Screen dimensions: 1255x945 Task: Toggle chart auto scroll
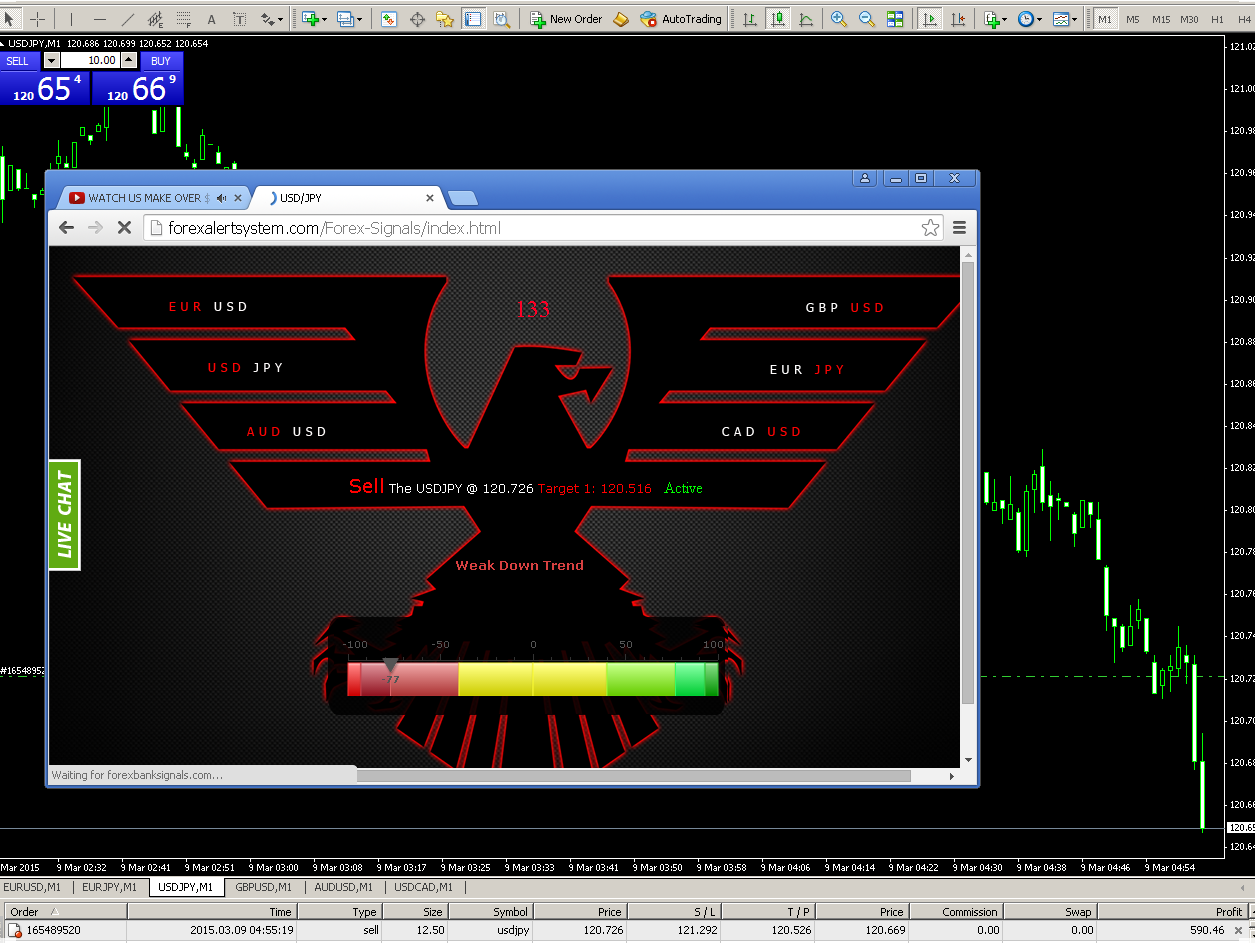pos(930,19)
